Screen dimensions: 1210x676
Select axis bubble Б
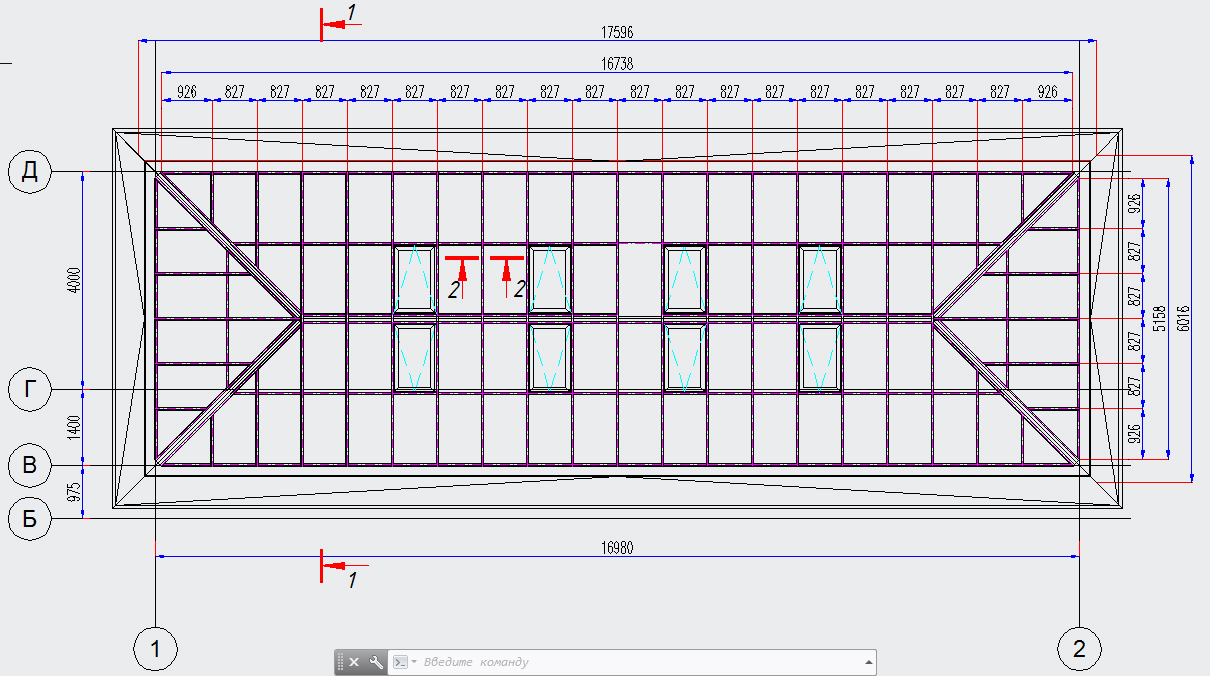coord(30,519)
